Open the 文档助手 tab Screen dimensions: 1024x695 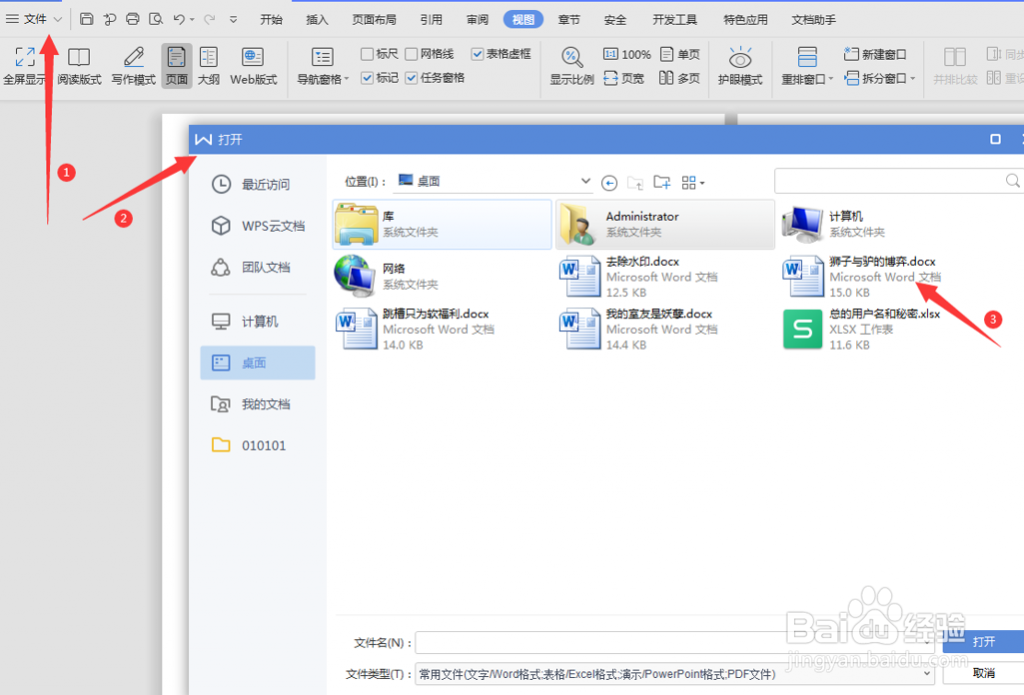813,20
